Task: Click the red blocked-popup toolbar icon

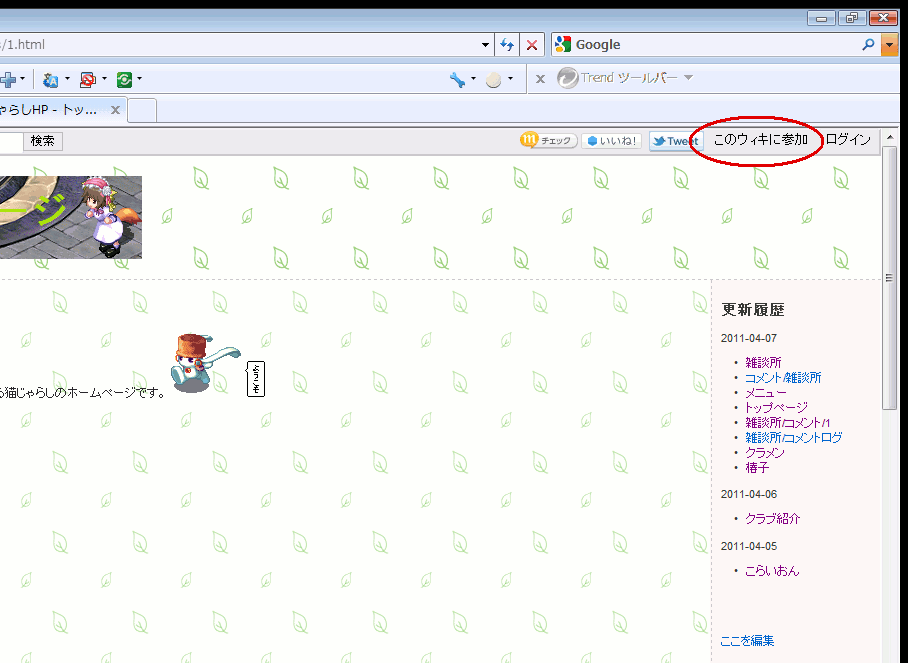Action: click(87, 79)
